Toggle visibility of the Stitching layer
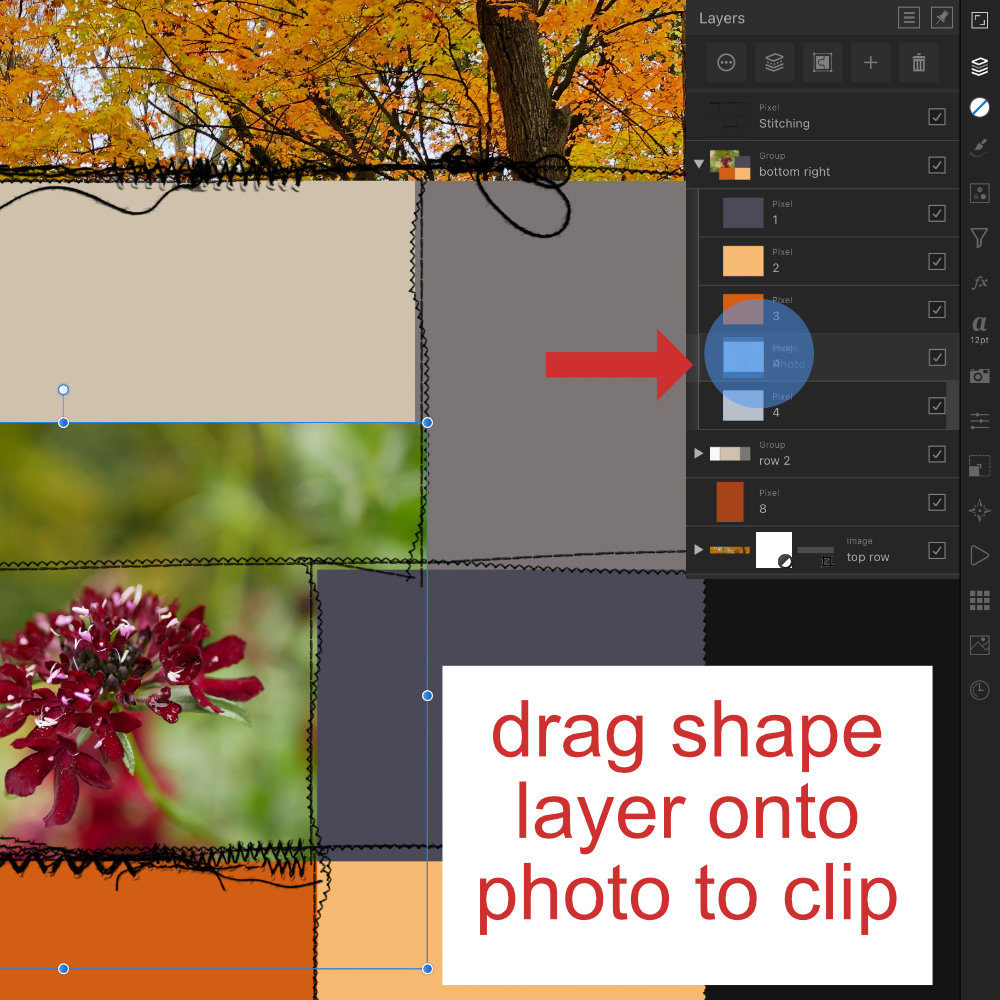This screenshot has height=1000, width=1000. [x=937, y=117]
